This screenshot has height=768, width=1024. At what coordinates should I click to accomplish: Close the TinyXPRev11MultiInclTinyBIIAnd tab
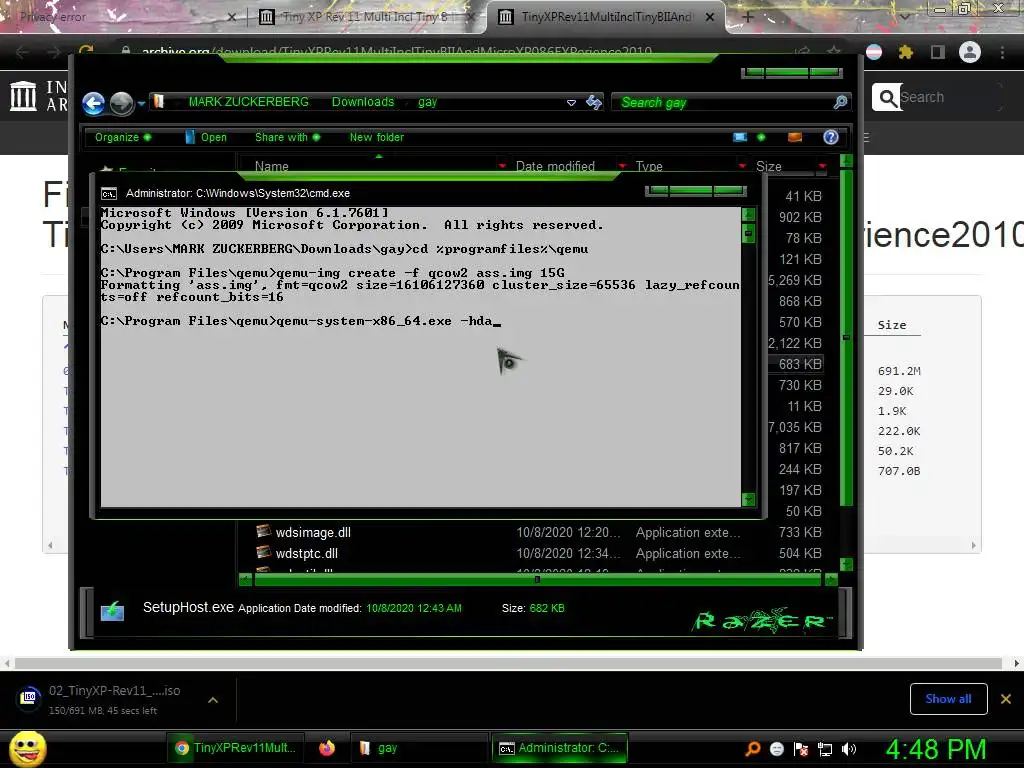click(x=710, y=18)
